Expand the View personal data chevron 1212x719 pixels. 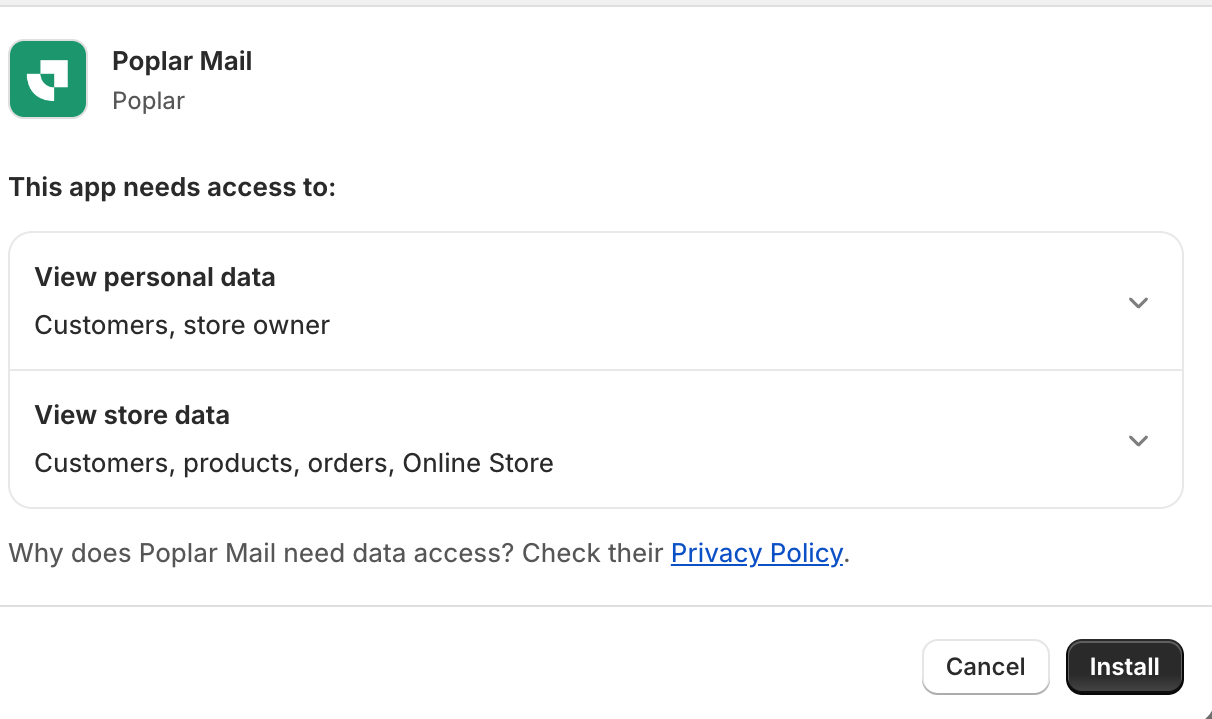point(1138,302)
